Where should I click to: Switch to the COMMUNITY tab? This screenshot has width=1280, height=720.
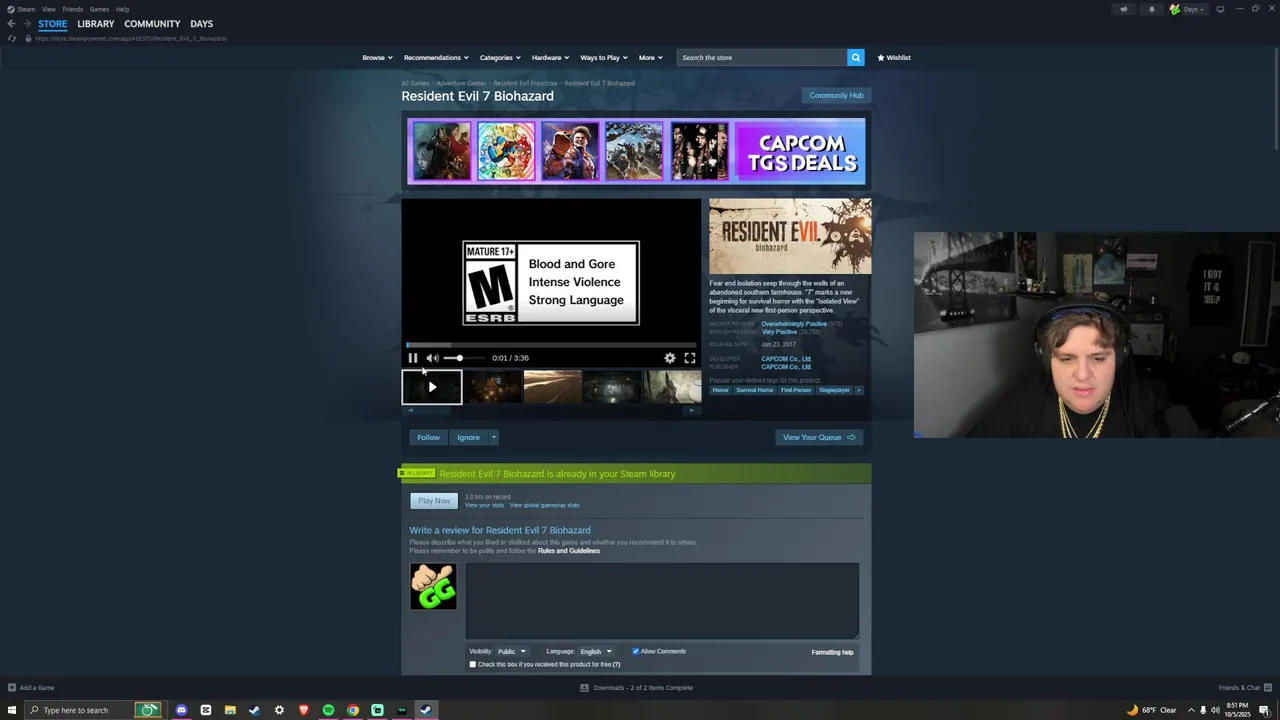[152, 24]
